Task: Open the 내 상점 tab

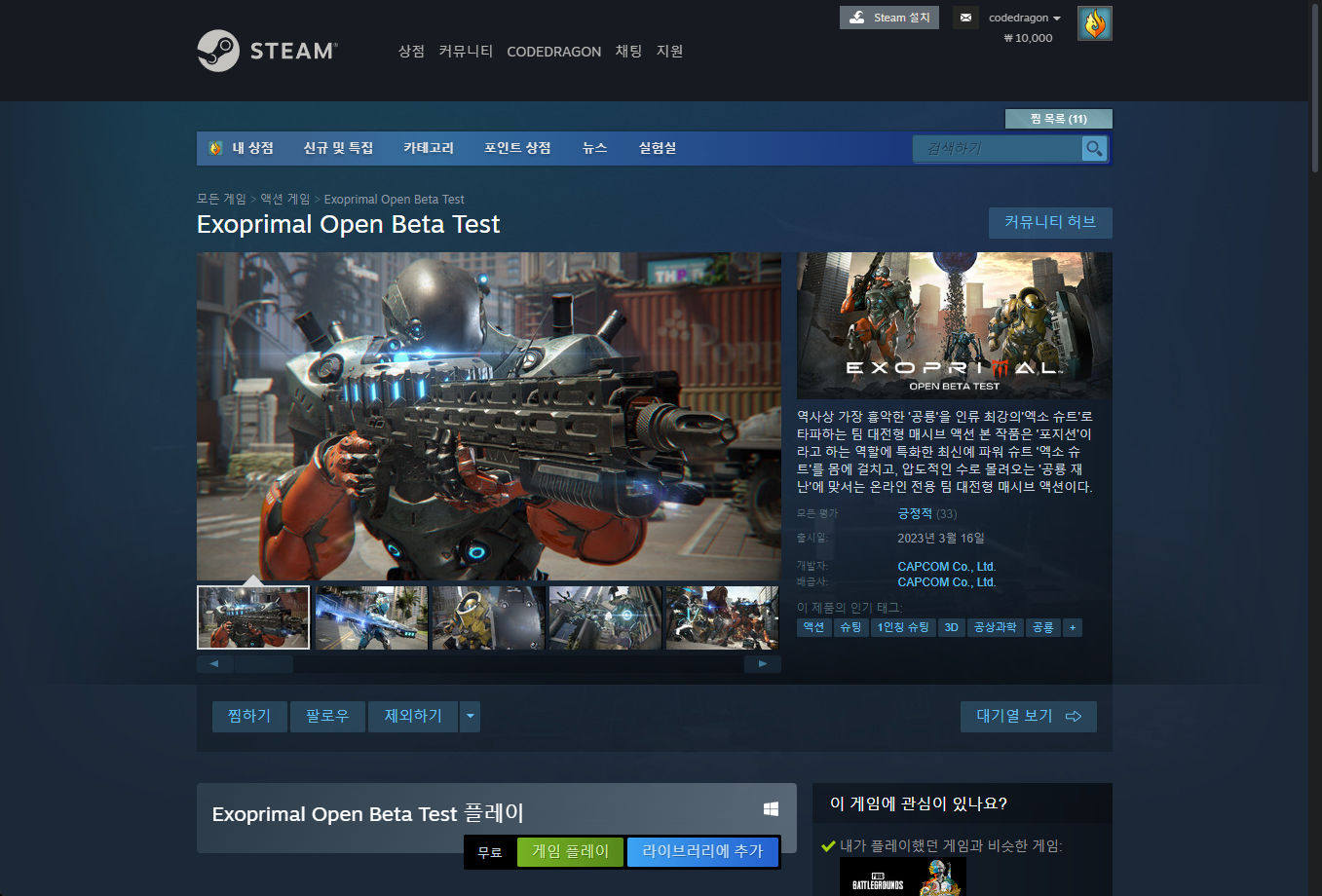Action: (x=242, y=148)
